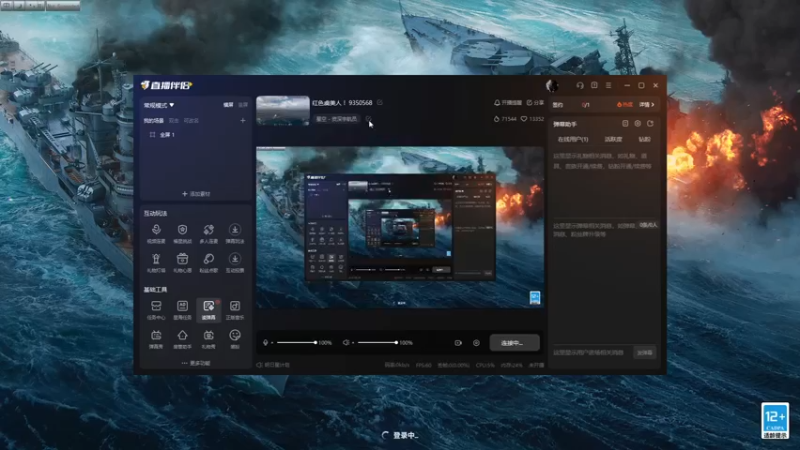Image resolution: width=800 pixels, height=450 pixels.
Task: Open the user avatar profile menu
Action: (x=552, y=85)
